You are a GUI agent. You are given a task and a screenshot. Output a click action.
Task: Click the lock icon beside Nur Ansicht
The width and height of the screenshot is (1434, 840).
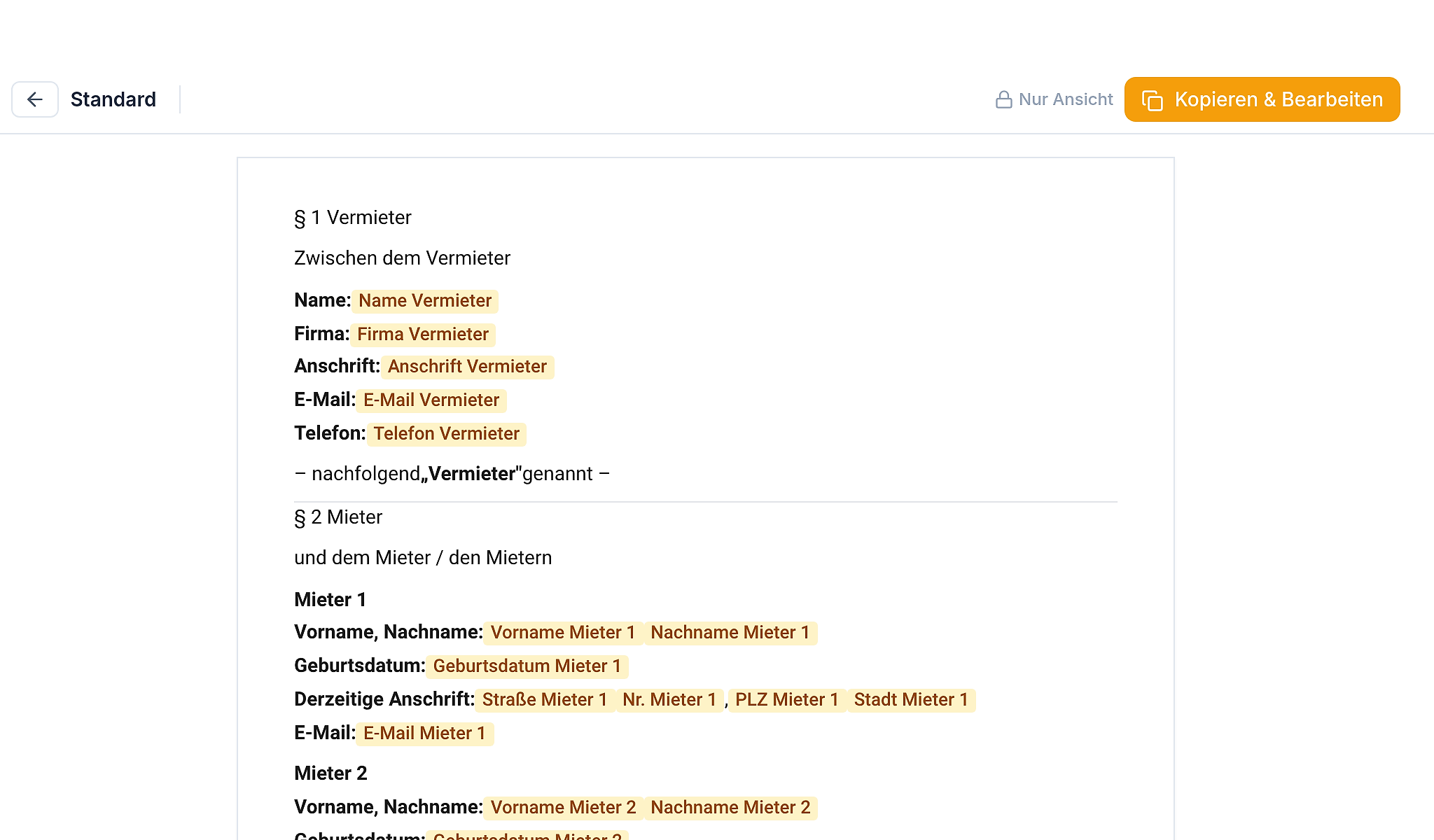[x=1003, y=99]
